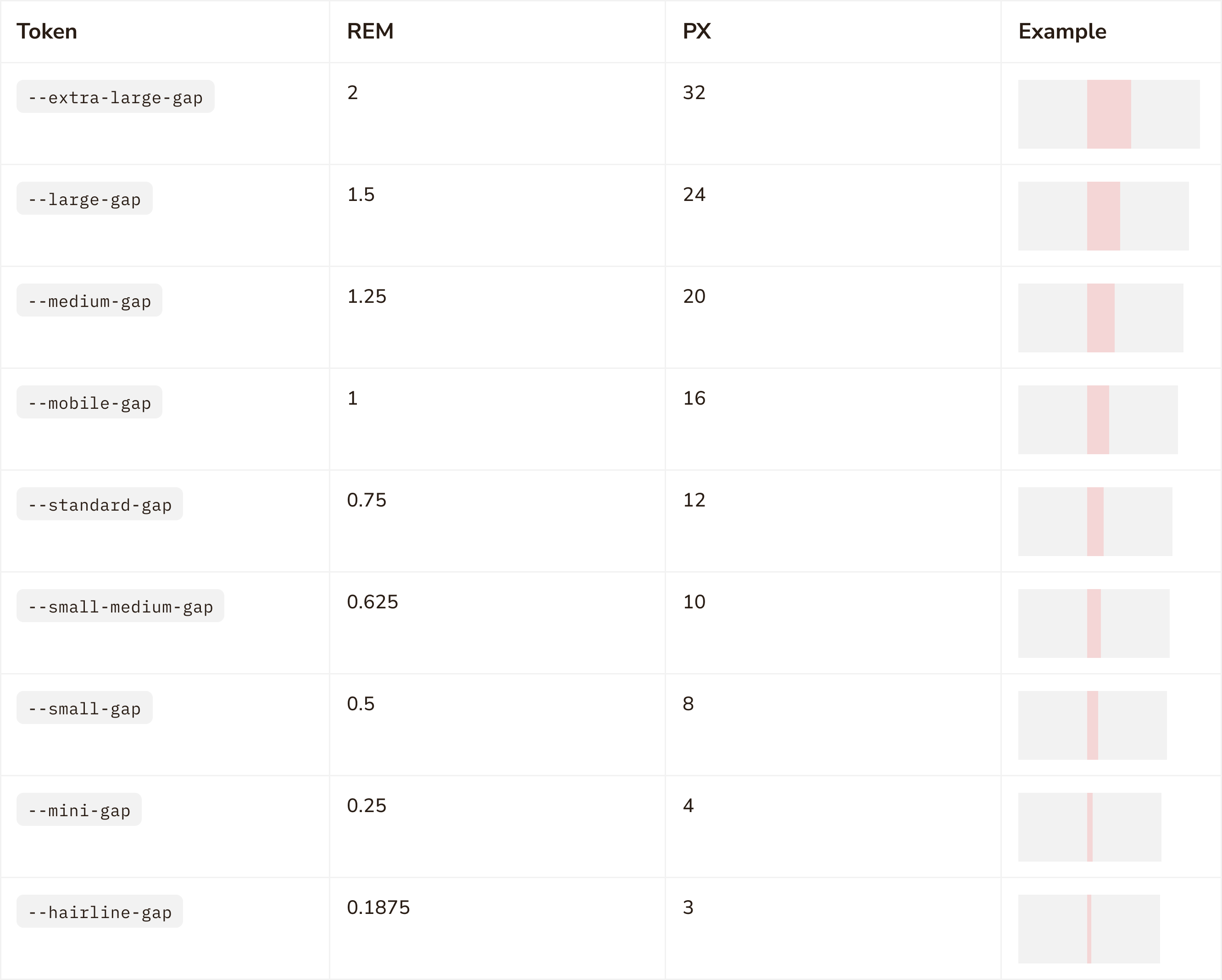Click the --hairline-gap token chip

(100, 912)
